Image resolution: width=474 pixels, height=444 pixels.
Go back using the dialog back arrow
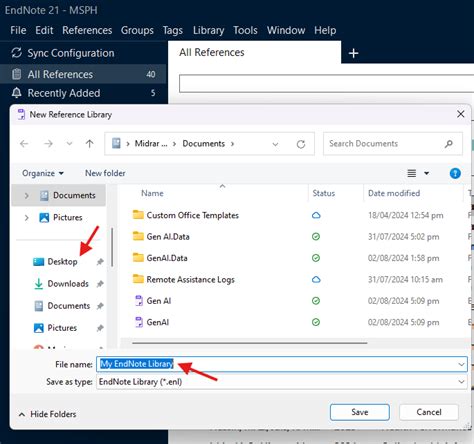24,144
